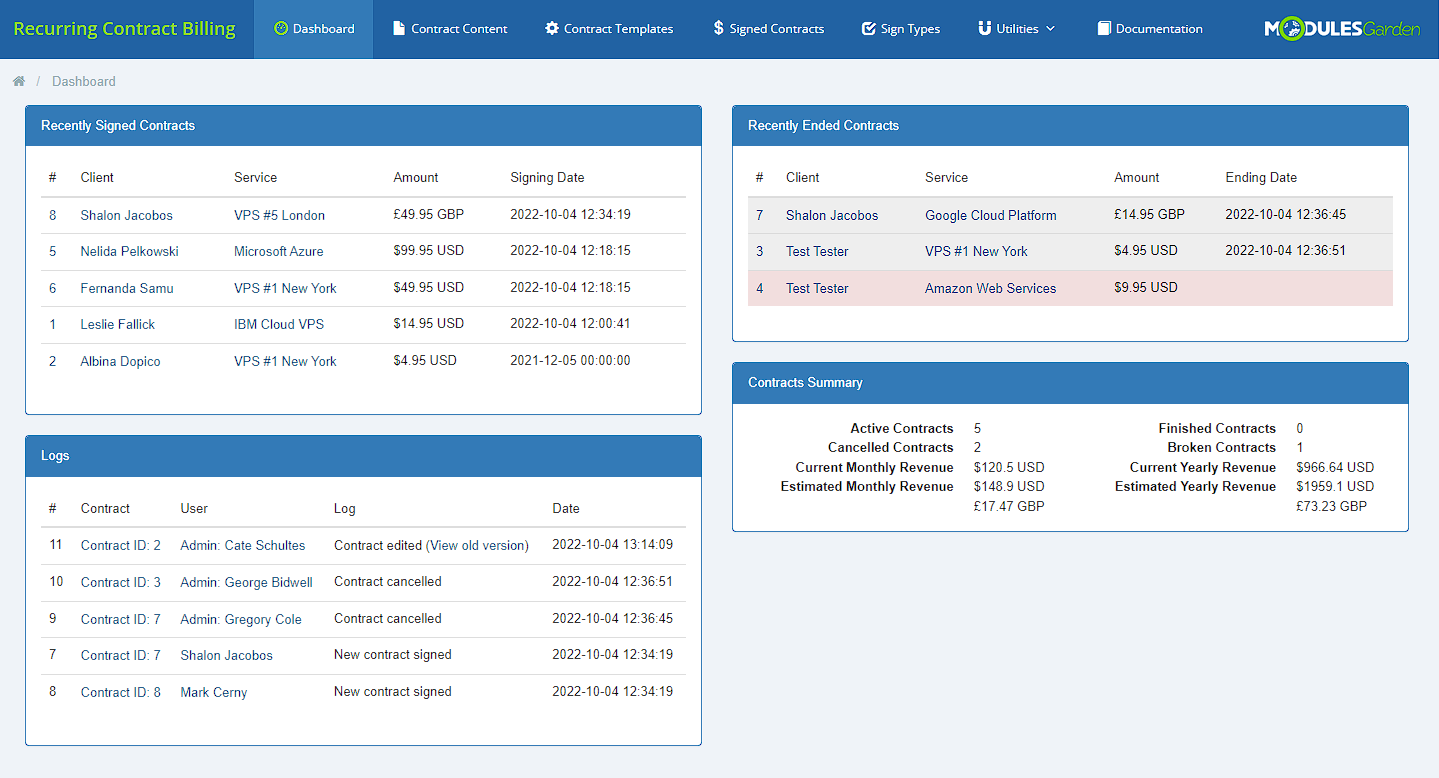Viewport: 1439px width, 778px height.
Task: Click the Contract Templates gear icon
Action: (x=552, y=29)
